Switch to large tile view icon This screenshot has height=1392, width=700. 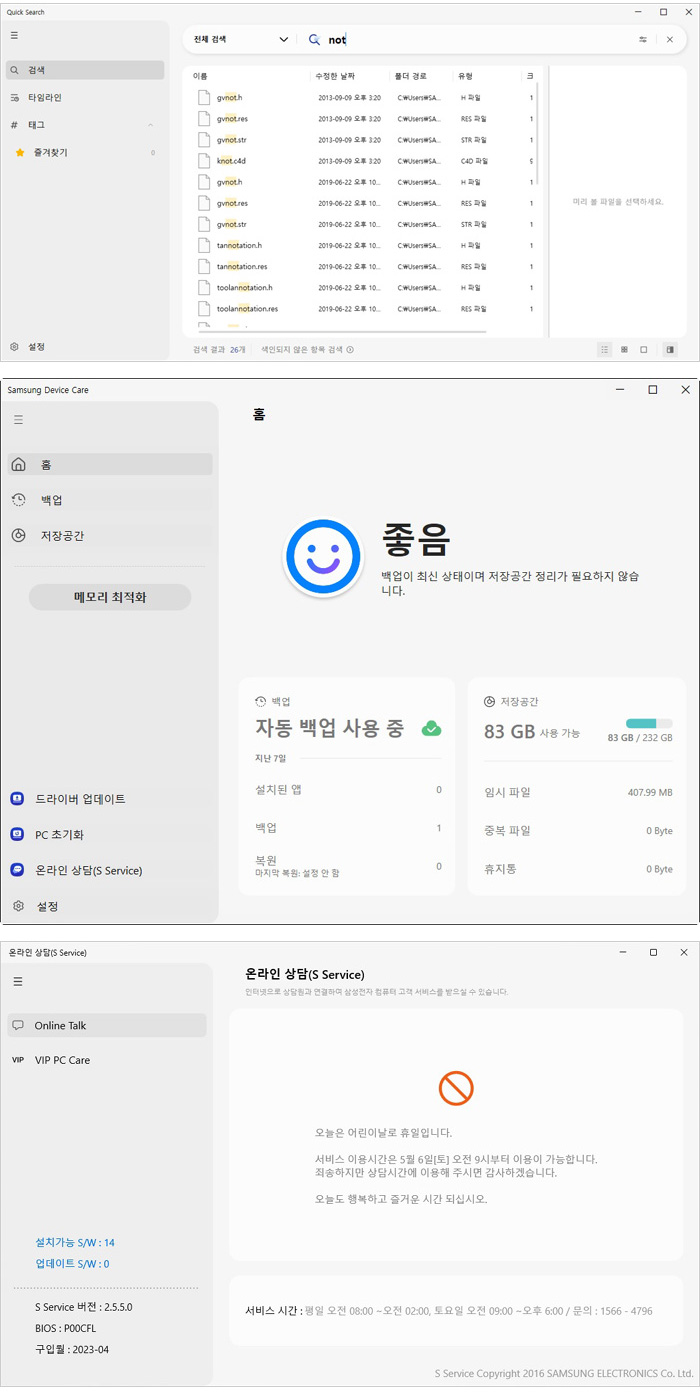tap(644, 350)
